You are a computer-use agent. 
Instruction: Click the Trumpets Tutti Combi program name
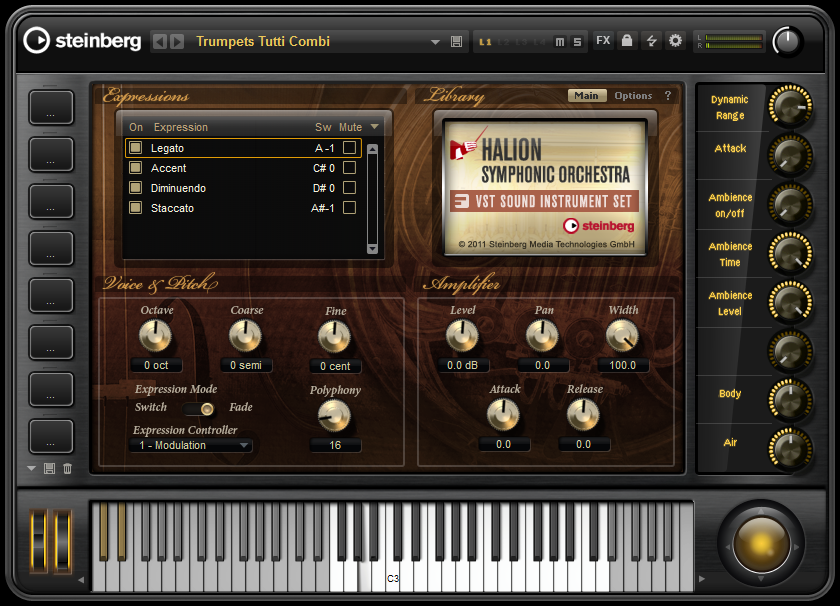(262, 41)
